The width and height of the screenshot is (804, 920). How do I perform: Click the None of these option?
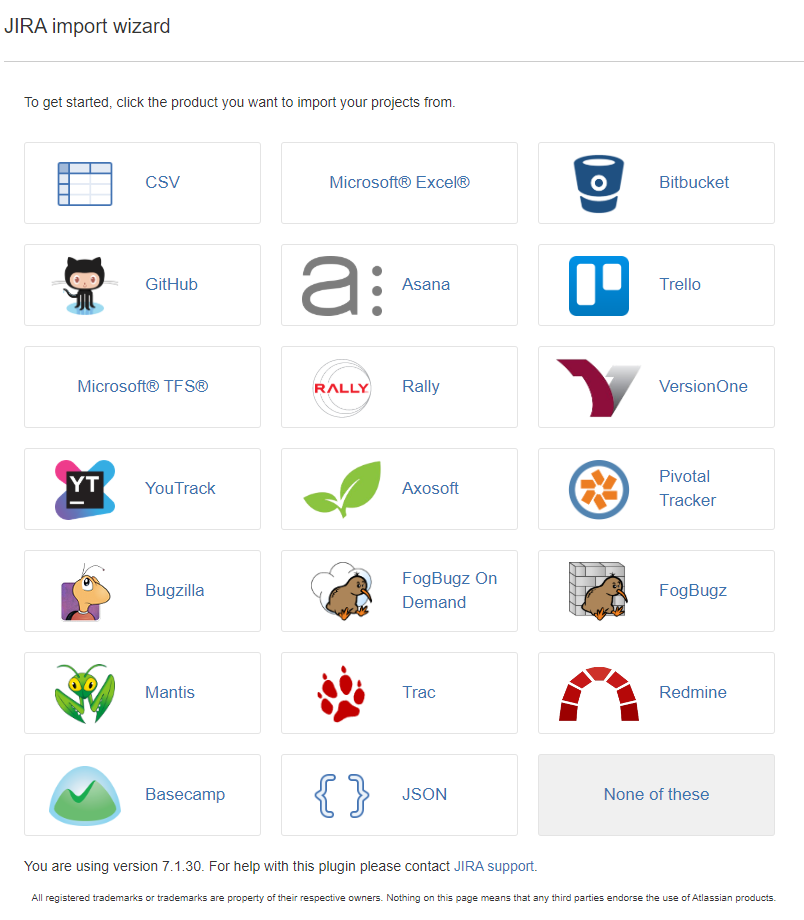click(656, 795)
